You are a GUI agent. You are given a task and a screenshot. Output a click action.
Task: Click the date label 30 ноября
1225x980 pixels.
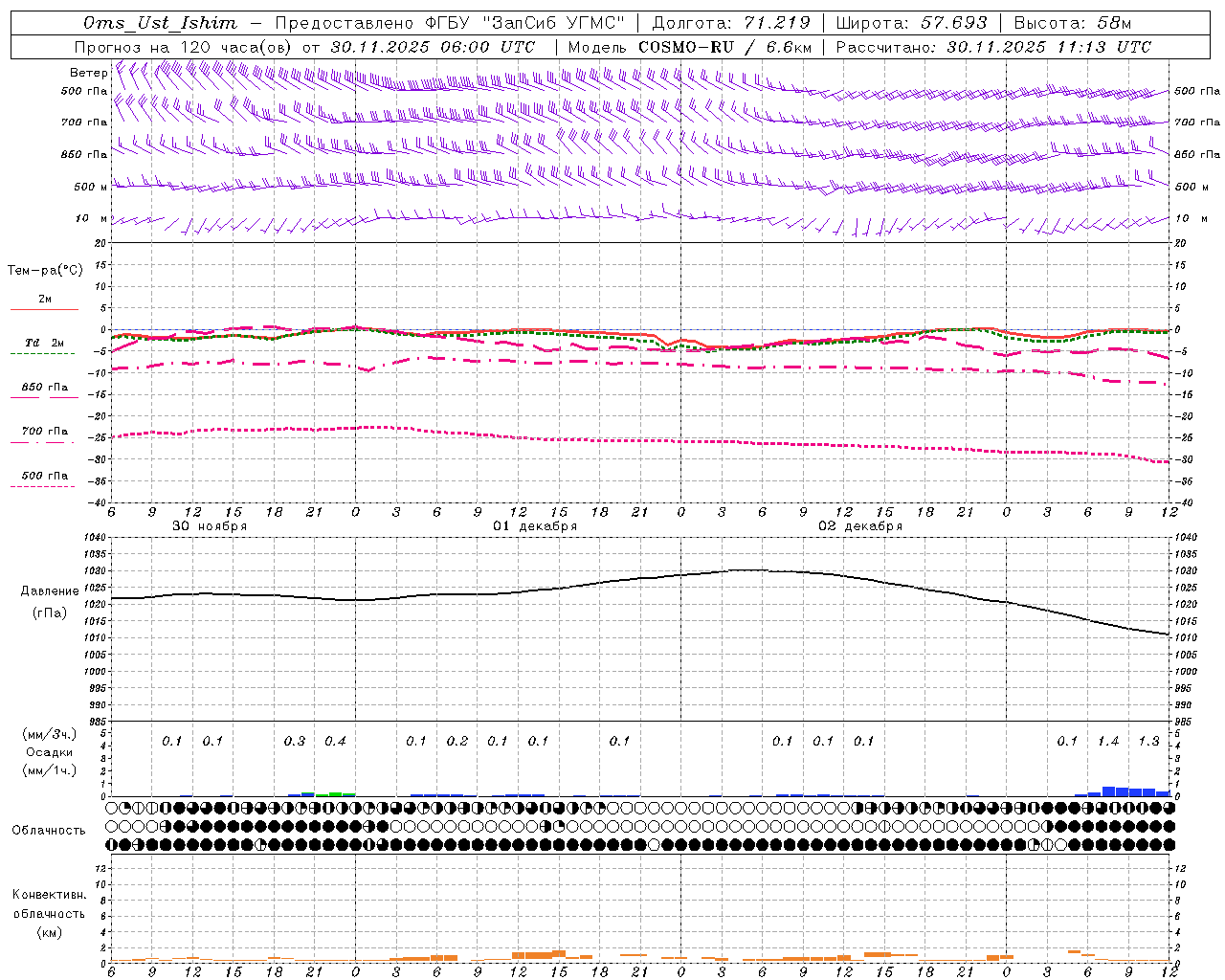pyautogui.click(x=210, y=526)
